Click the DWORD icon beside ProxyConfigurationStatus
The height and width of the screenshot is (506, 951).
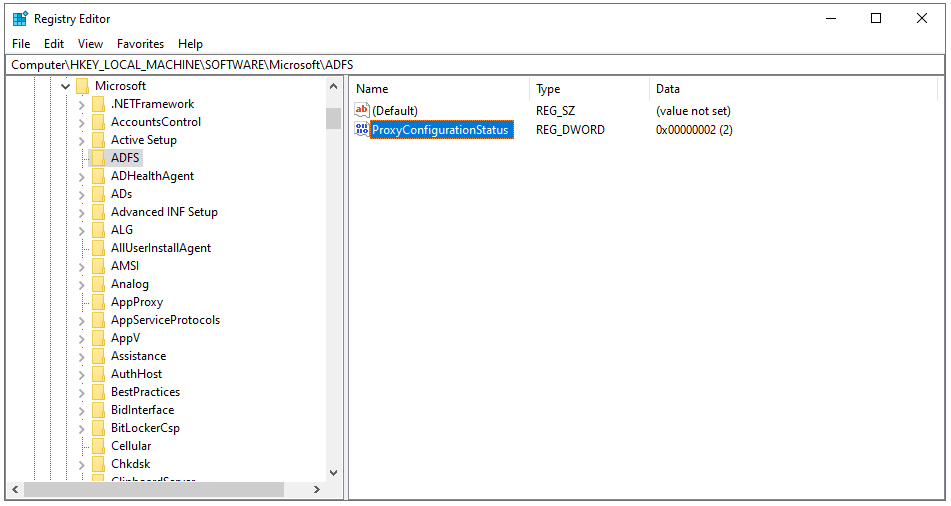click(x=361, y=130)
